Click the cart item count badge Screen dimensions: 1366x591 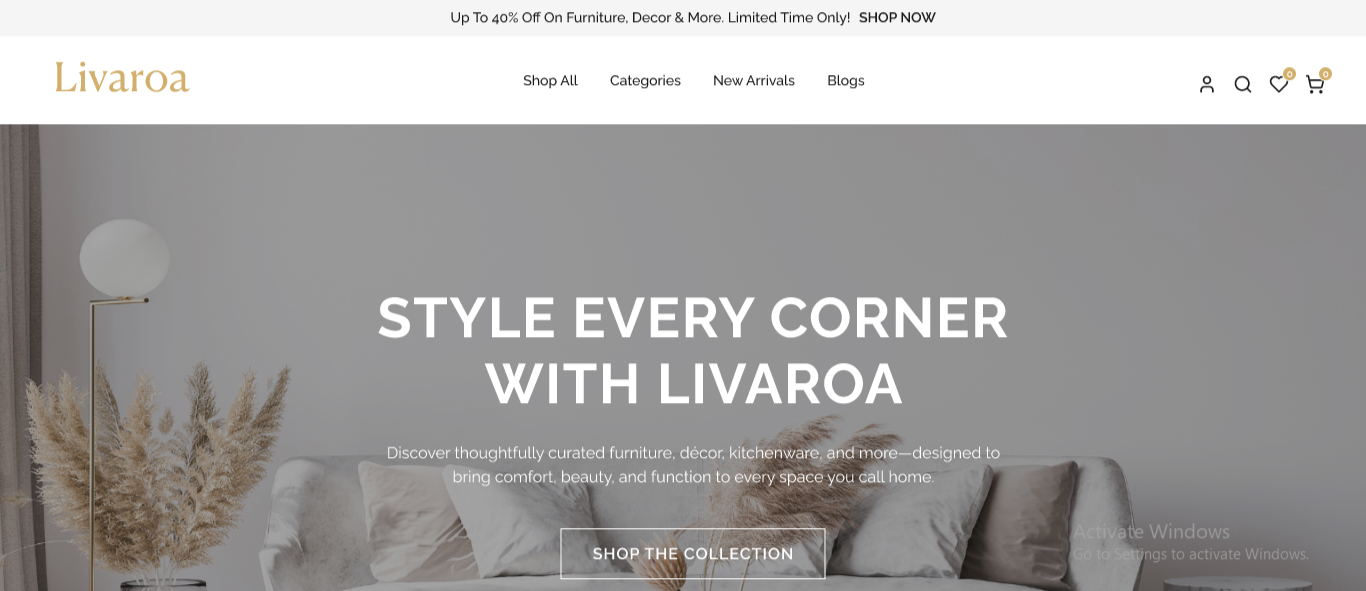tap(1325, 74)
